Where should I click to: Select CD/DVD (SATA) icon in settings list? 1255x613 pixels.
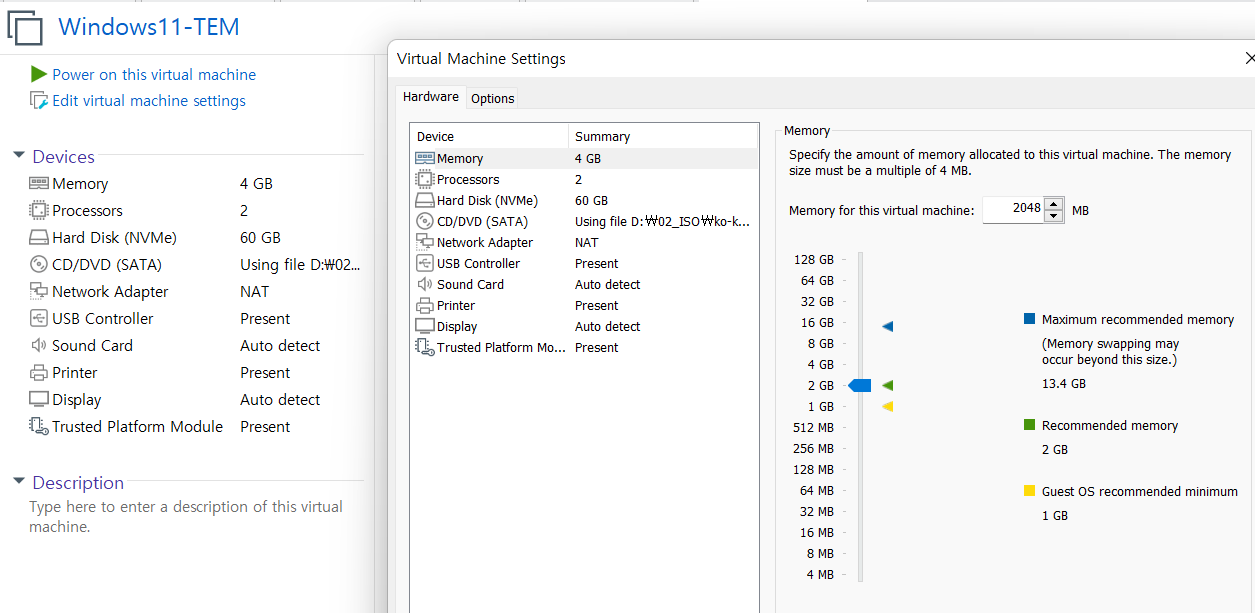pos(425,221)
